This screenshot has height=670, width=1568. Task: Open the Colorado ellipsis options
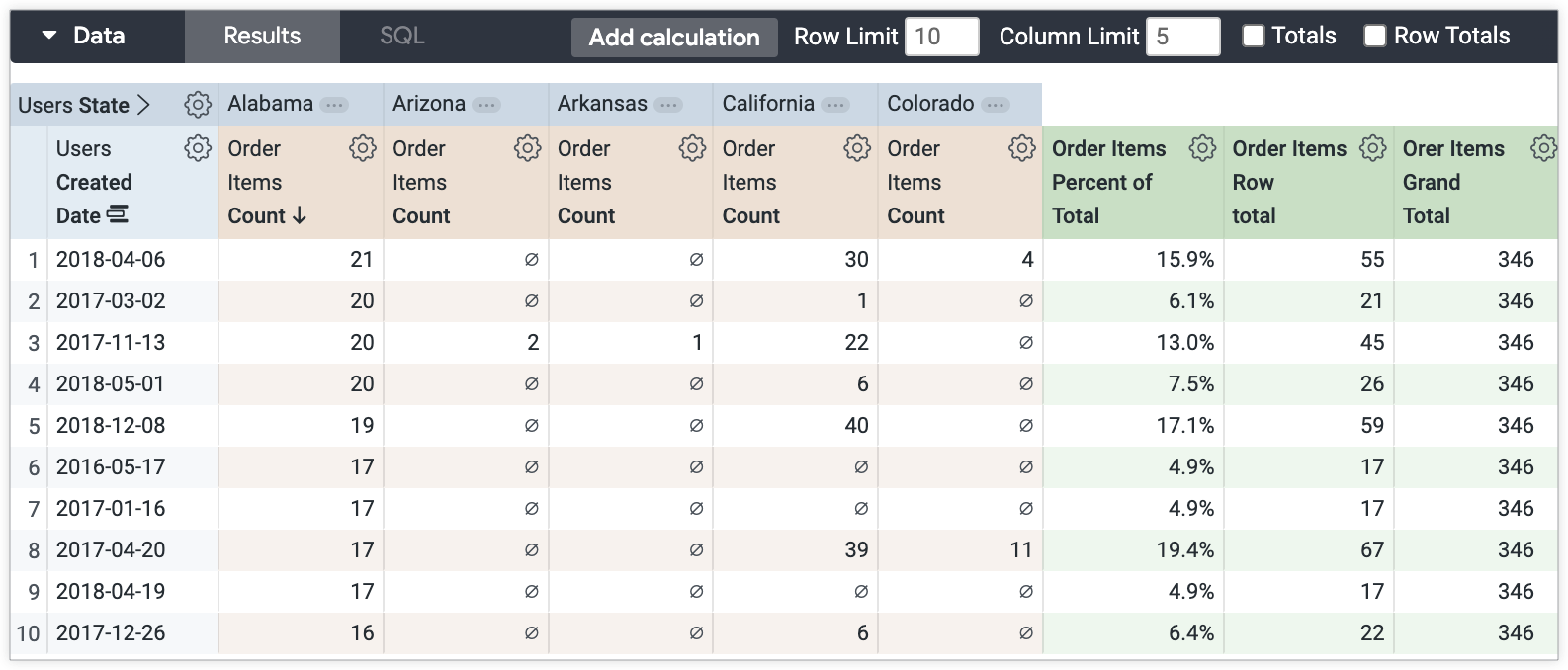tap(995, 105)
